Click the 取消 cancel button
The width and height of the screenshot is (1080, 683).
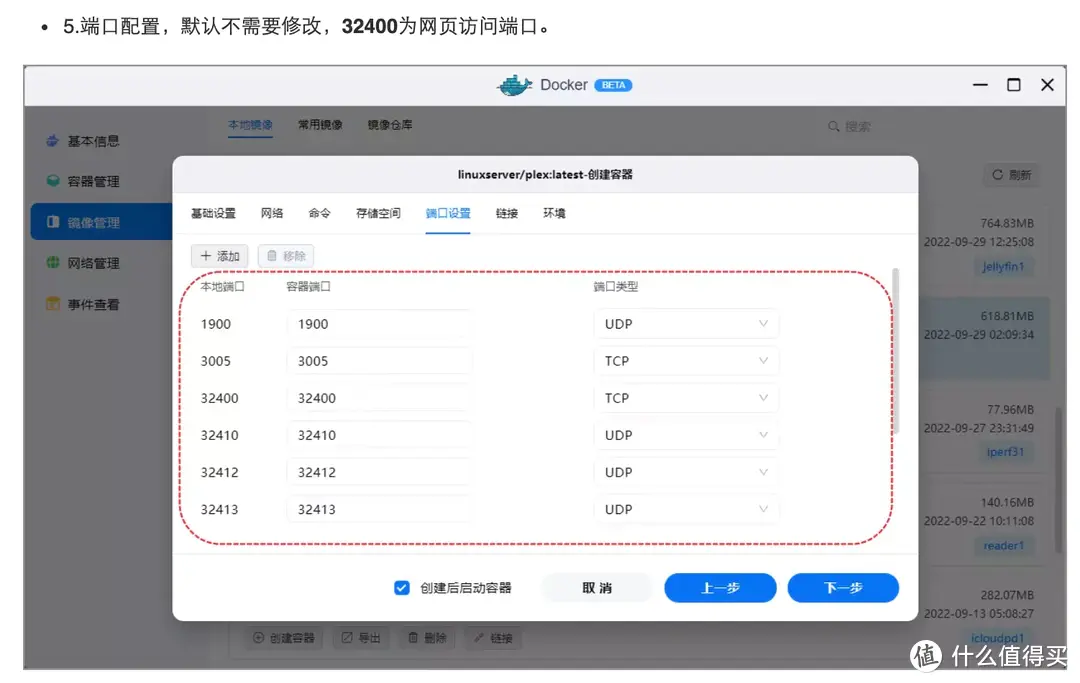coord(597,588)
